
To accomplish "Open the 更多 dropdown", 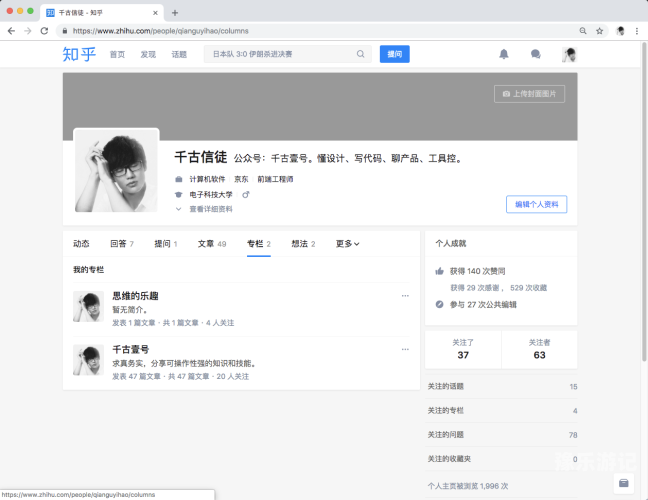I will 347,244.
